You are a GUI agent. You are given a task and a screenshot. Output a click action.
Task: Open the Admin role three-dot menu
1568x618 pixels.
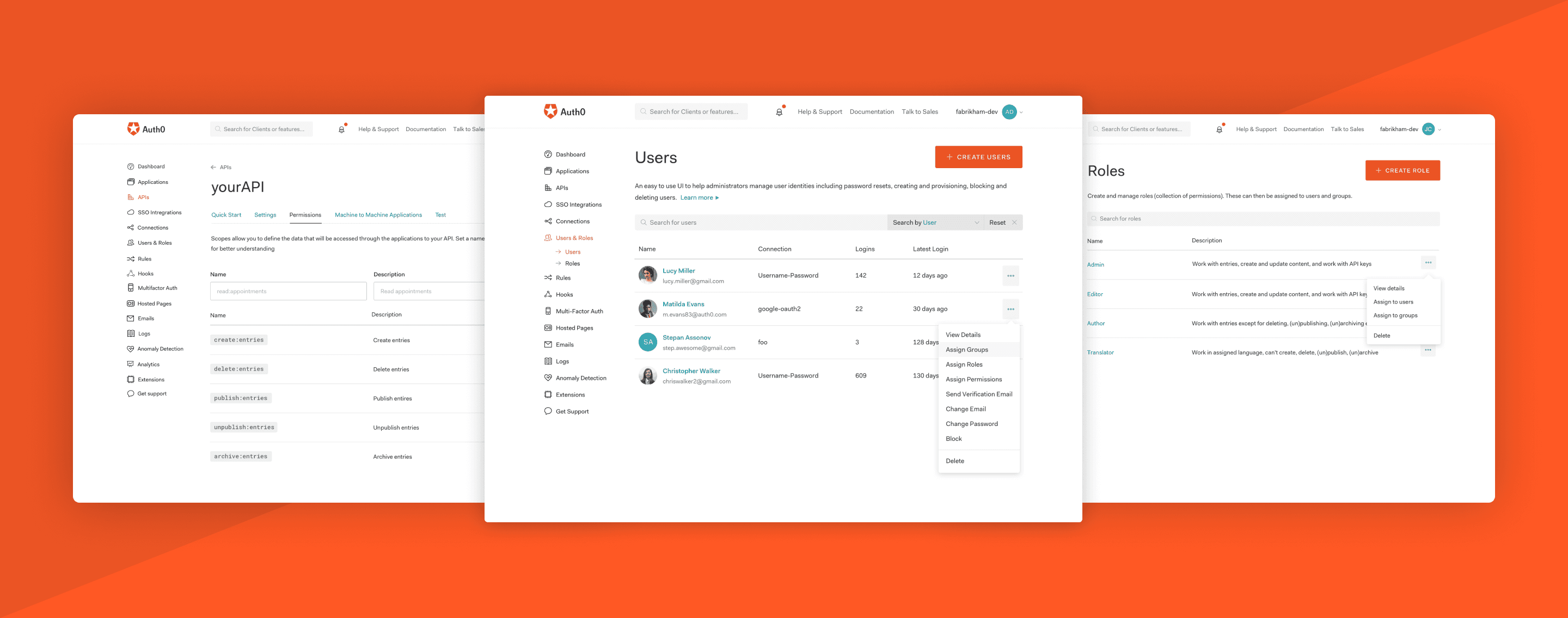[x=1428, y=263]
